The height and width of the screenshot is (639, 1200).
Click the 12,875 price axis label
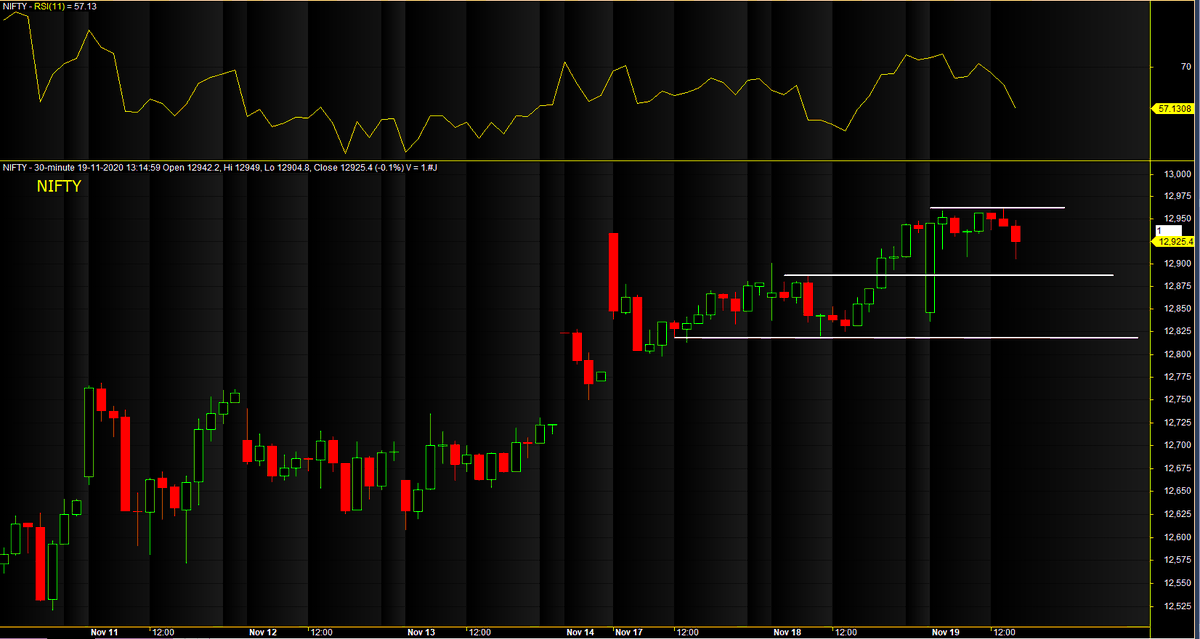1176,286
